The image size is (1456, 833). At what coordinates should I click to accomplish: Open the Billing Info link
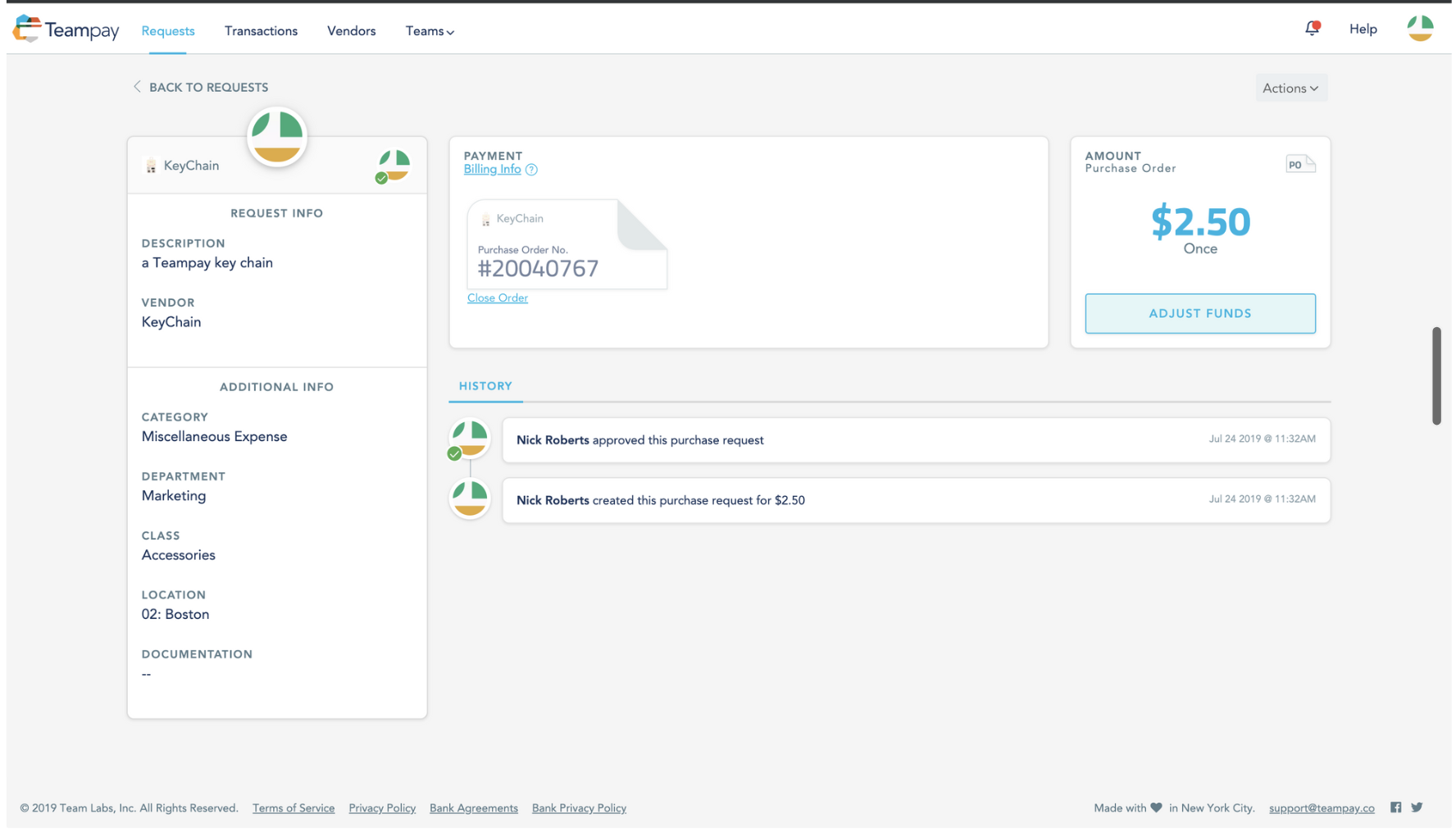click(x=492, y=170)
